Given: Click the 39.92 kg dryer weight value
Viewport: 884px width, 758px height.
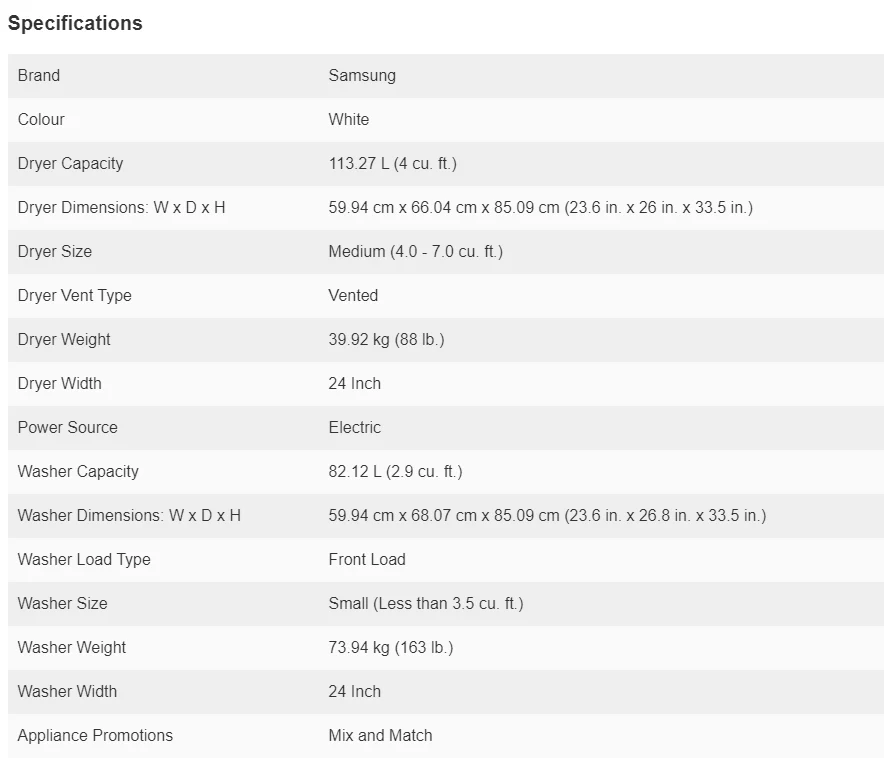Looking at the screenshot, I should pos(386,339).
